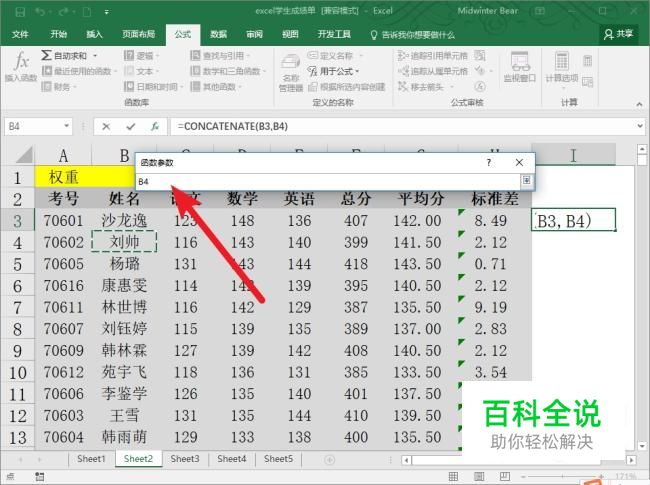
Task: Click the AutoSum sigma icon
Action: [46, 55]
